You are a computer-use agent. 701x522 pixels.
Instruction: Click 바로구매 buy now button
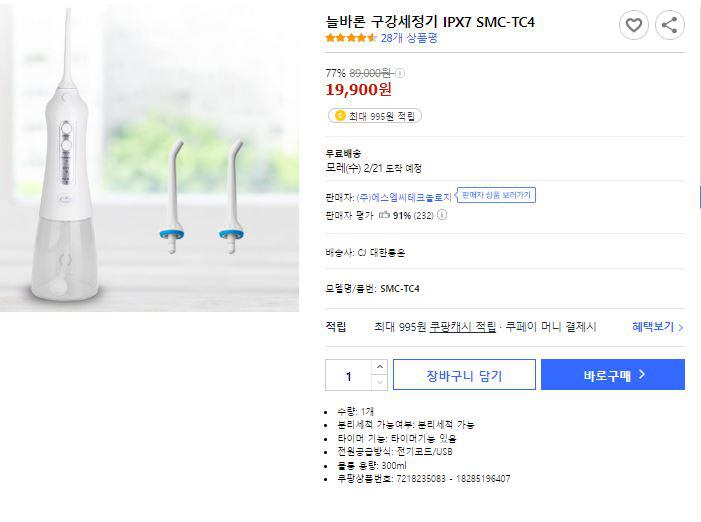[613, 375]
